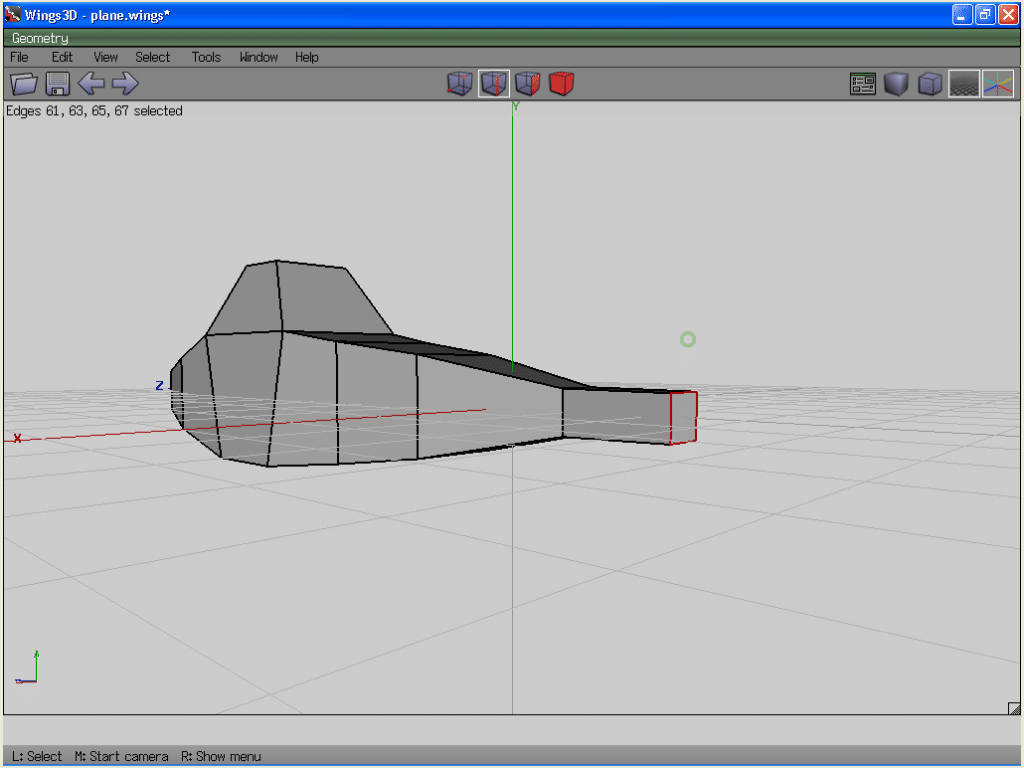
Task: Switch to vertex selection mode cube
Action: click(459, 84)
